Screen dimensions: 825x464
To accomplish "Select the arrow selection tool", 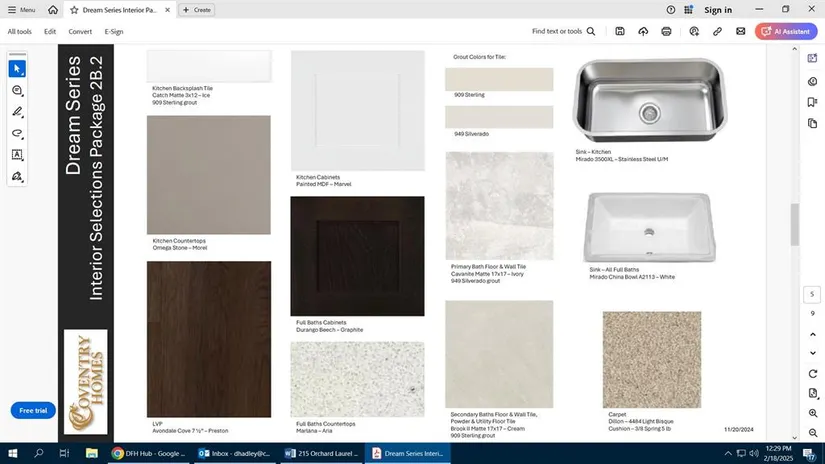I will 18,69.
